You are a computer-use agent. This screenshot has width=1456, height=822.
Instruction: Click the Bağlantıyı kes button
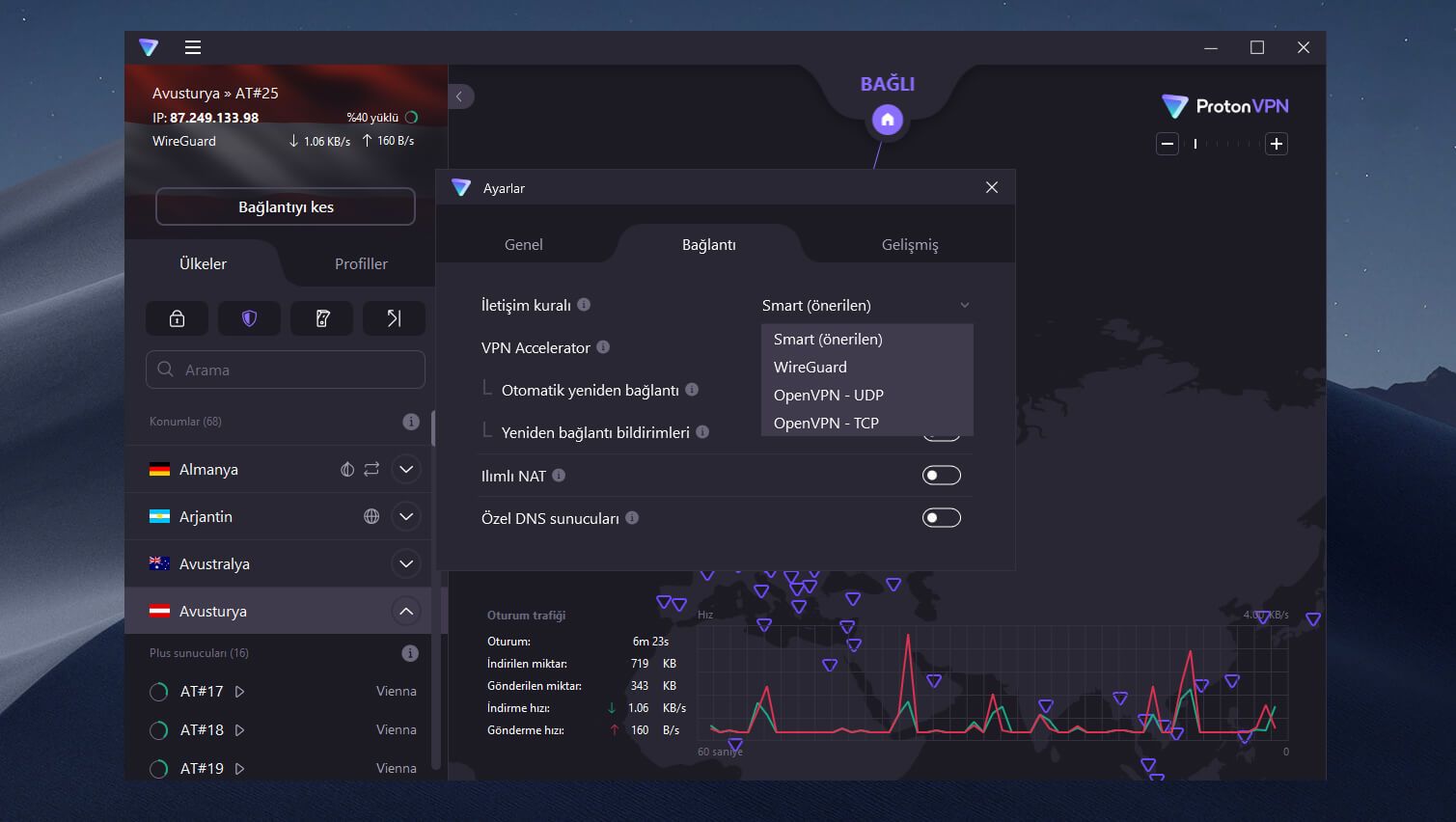286,206
